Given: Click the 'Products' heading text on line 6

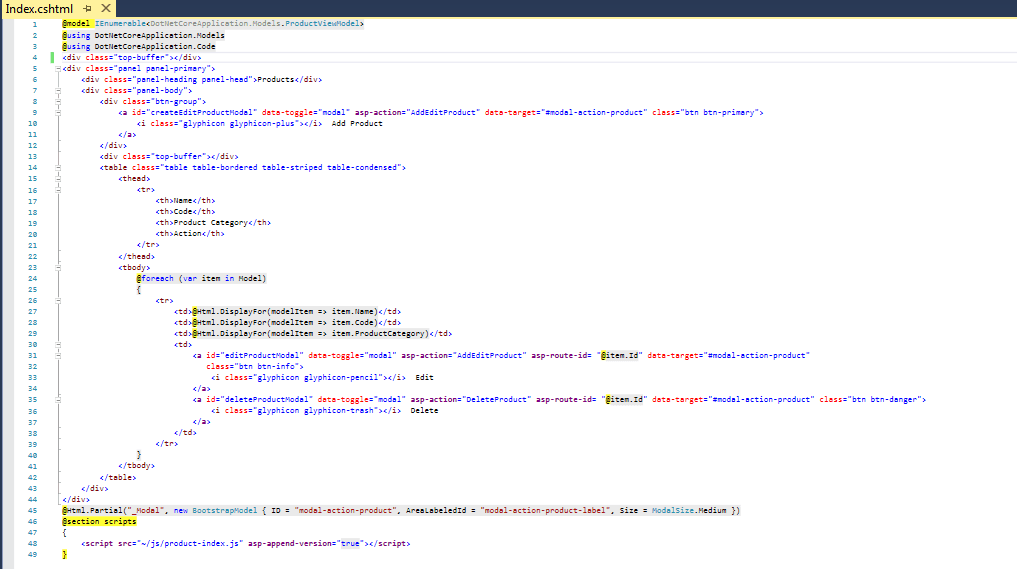Looking at the screenshot, I should point(276,79).
